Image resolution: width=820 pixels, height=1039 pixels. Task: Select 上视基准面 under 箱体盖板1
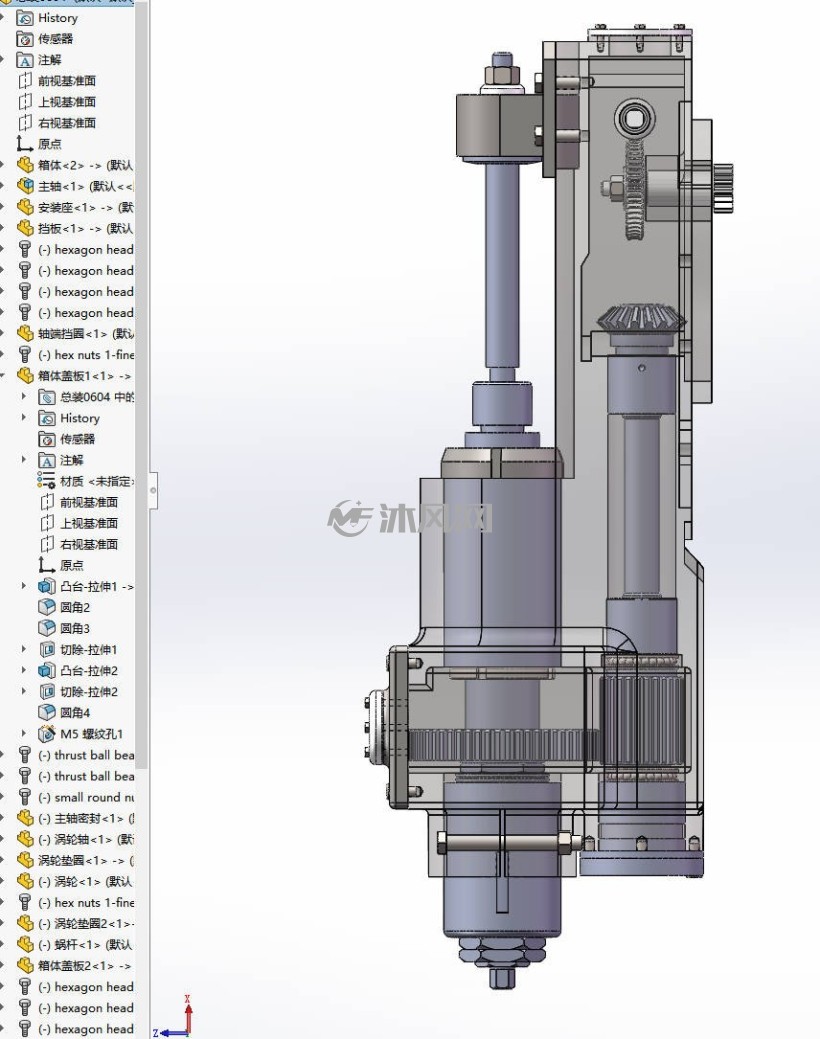pos(89,523)
